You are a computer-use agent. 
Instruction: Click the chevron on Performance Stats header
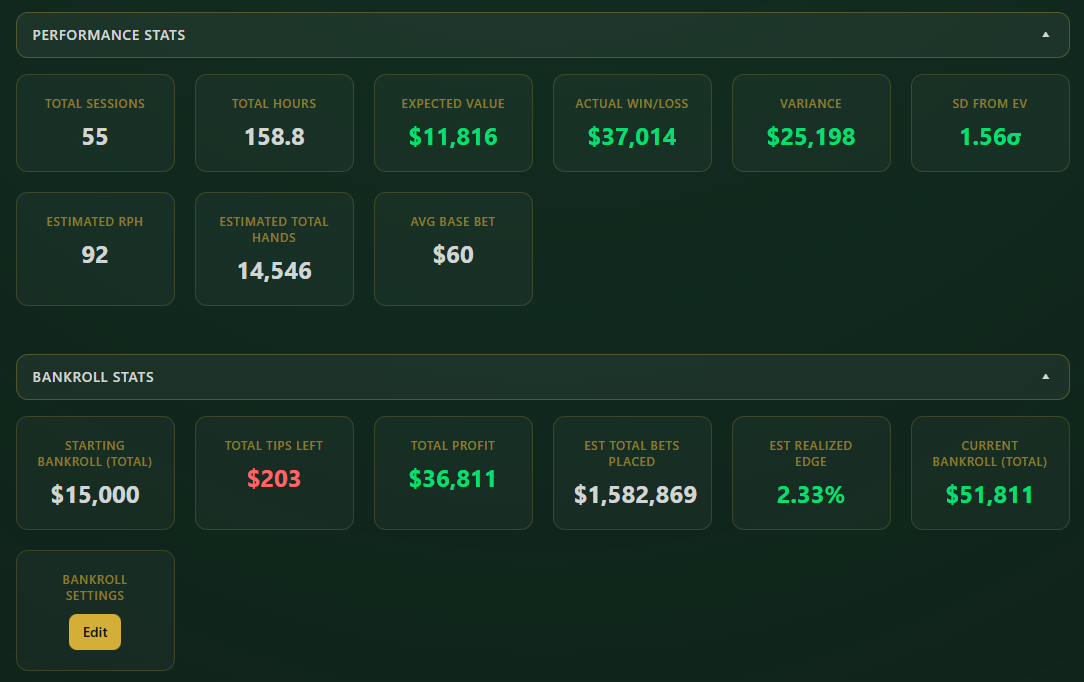pos(1046,34)
